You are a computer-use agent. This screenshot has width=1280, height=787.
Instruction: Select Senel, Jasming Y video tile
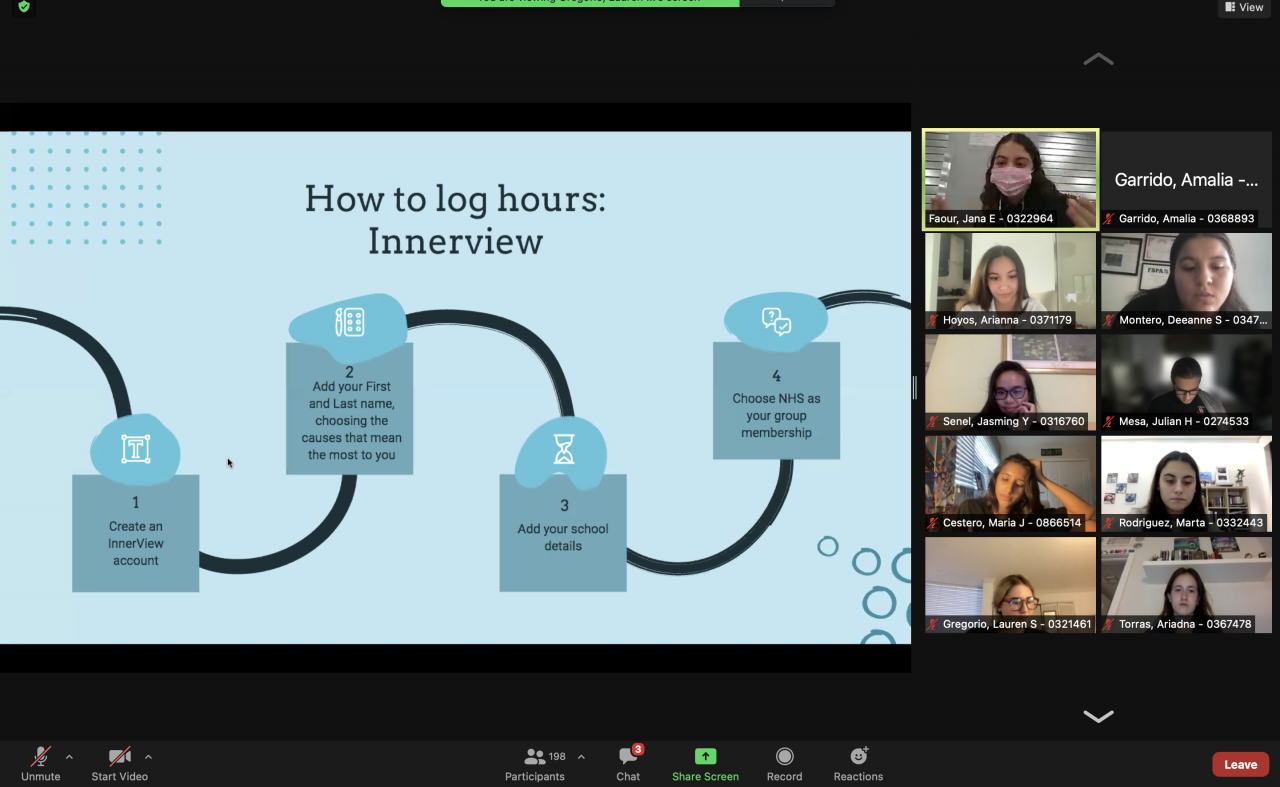(x=1010, y=382)
